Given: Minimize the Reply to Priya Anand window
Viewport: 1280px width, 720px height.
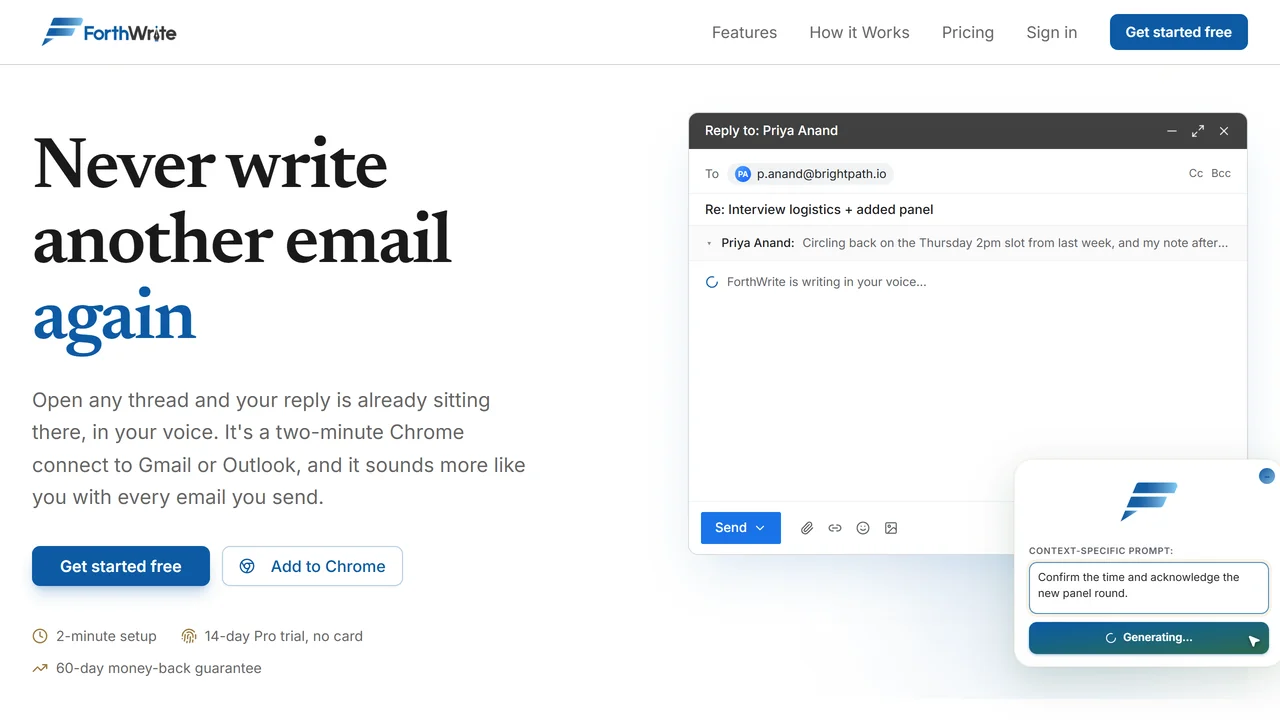Looking at the screenshot, I should click(1172, 131).
